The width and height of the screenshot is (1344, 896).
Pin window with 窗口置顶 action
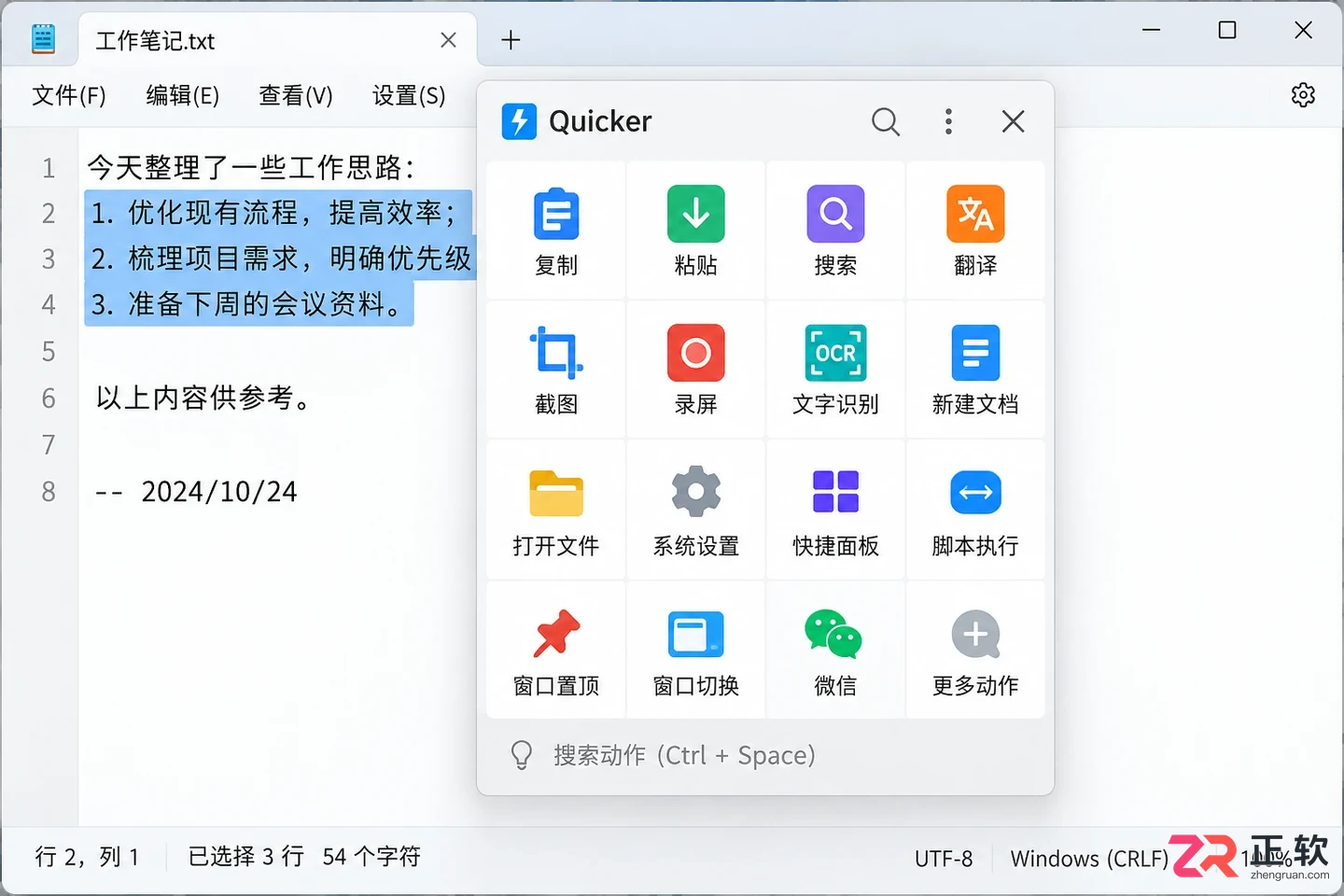click(x=556, y=650)
